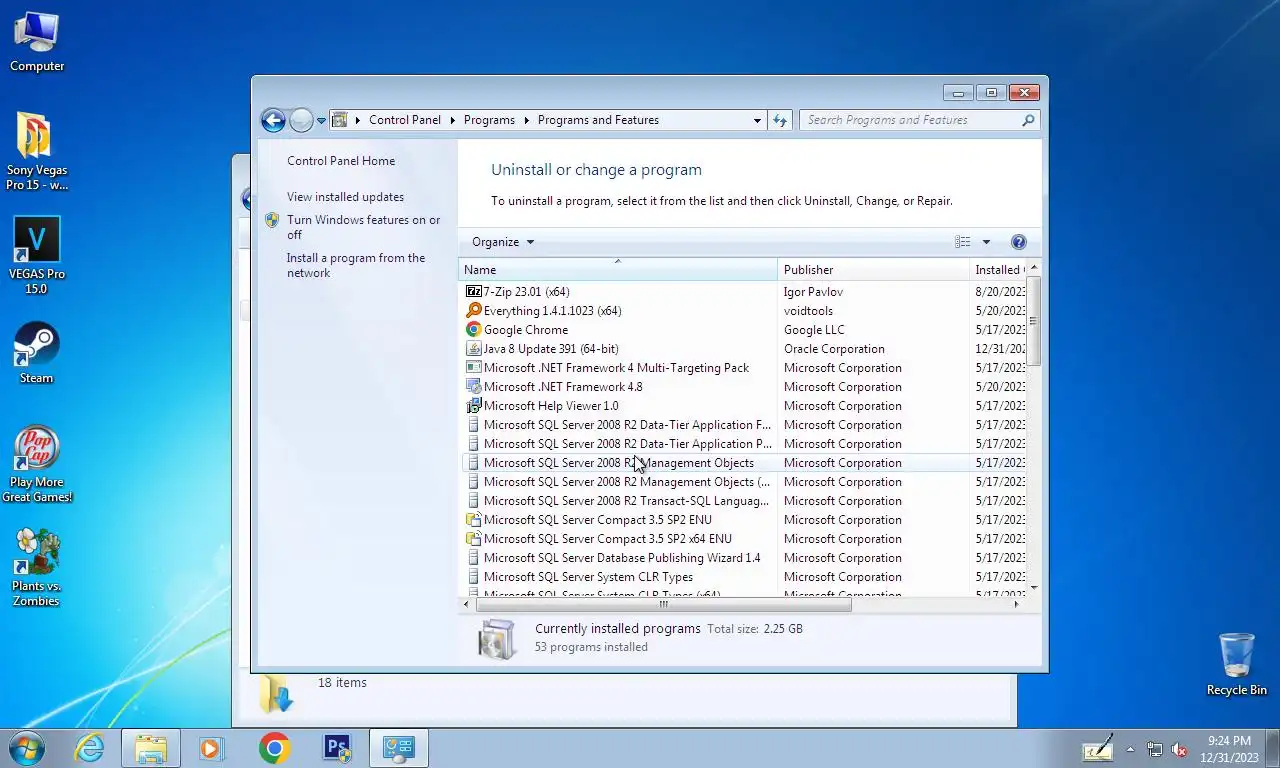Select the Control Panel taskbar button
The width and height of the screenshot is (1280, 768).
[399, 747]
